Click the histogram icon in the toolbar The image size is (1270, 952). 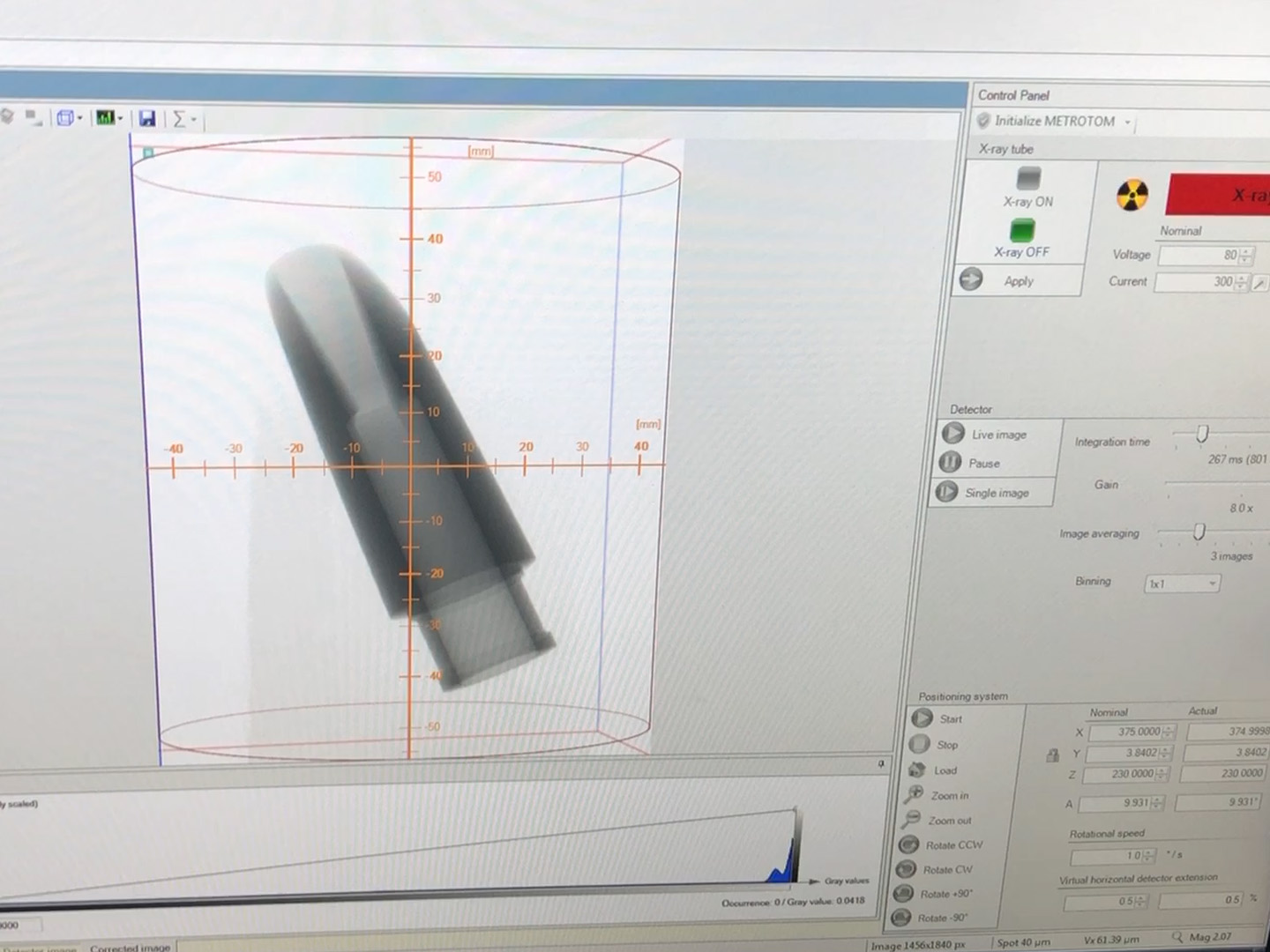point(105,117)
